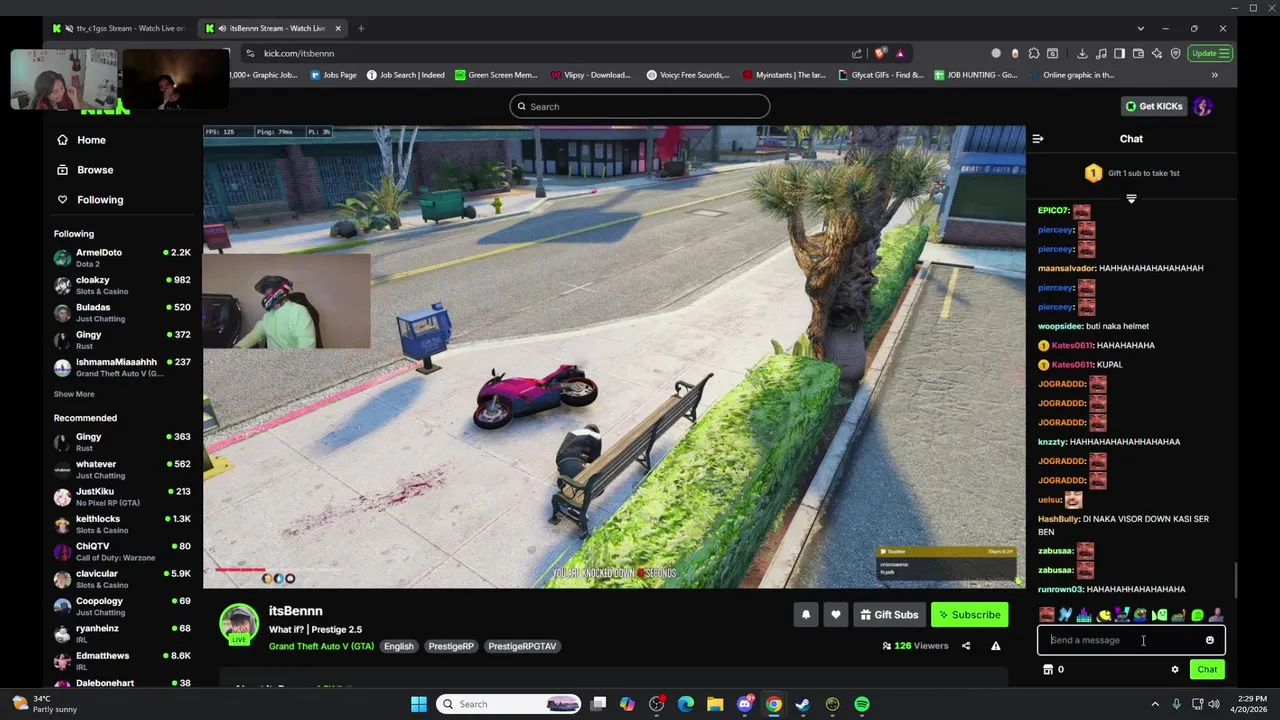Image resolution: width=1280 pixels, height=720 pixels.
Task: Open the Jobs Page bookmark
Action: click(333, 75)
